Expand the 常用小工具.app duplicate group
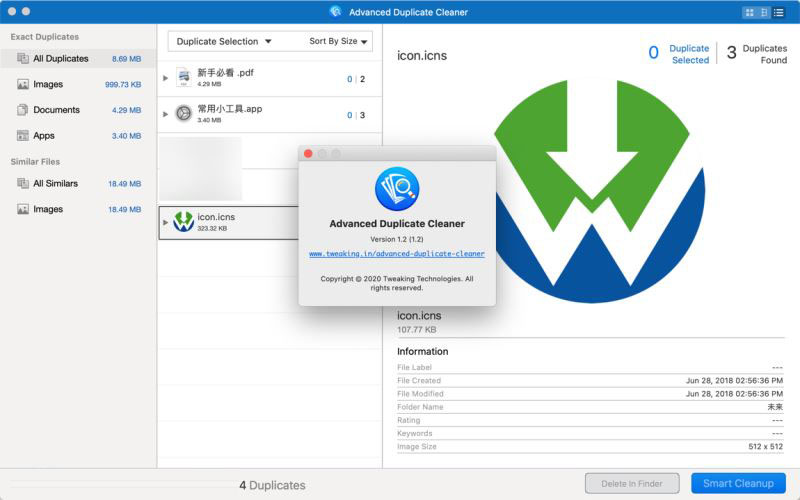Screen dimensions: 800x500 point(165,114)
